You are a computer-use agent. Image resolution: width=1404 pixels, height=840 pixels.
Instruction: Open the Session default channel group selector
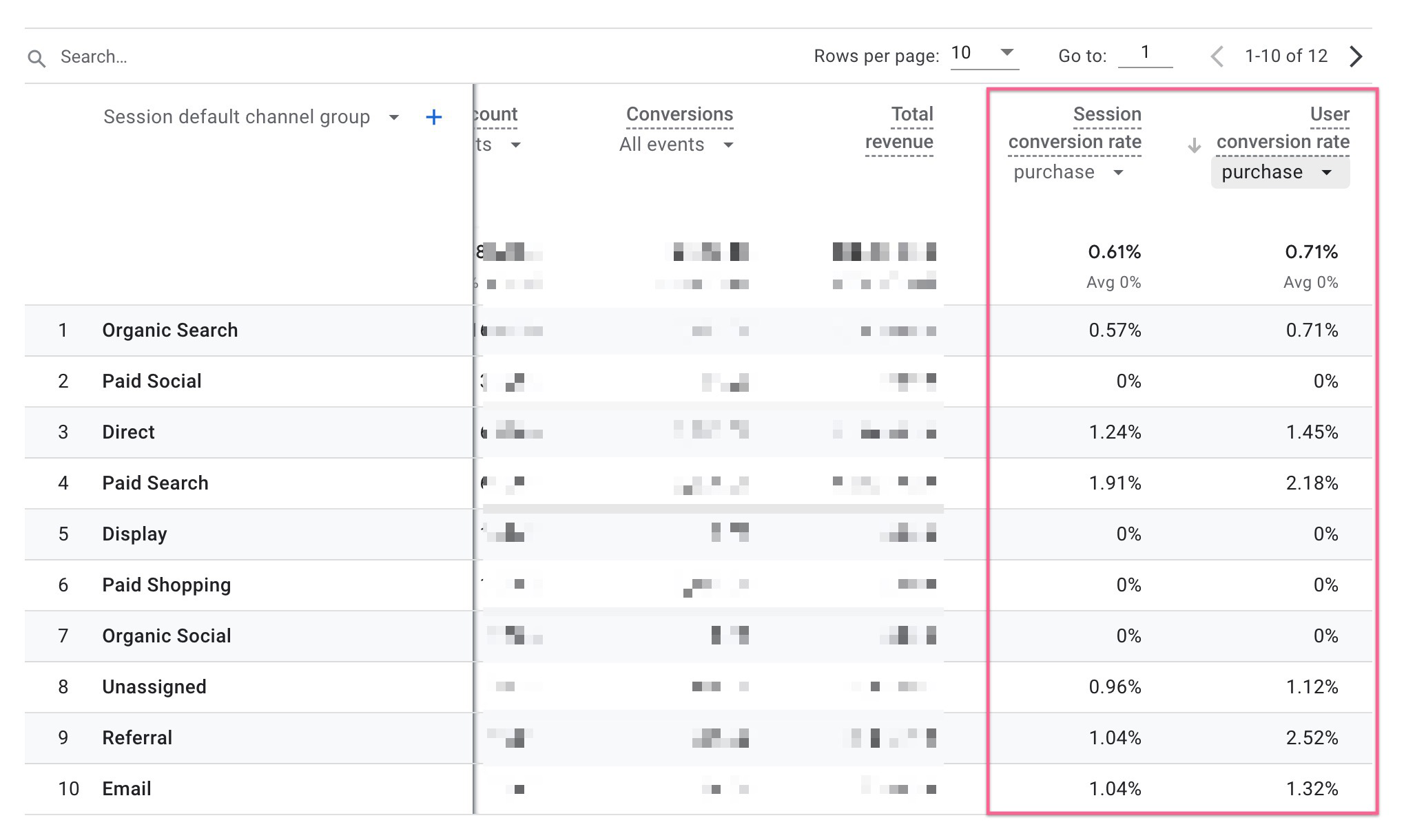click(x=393, y=117)
